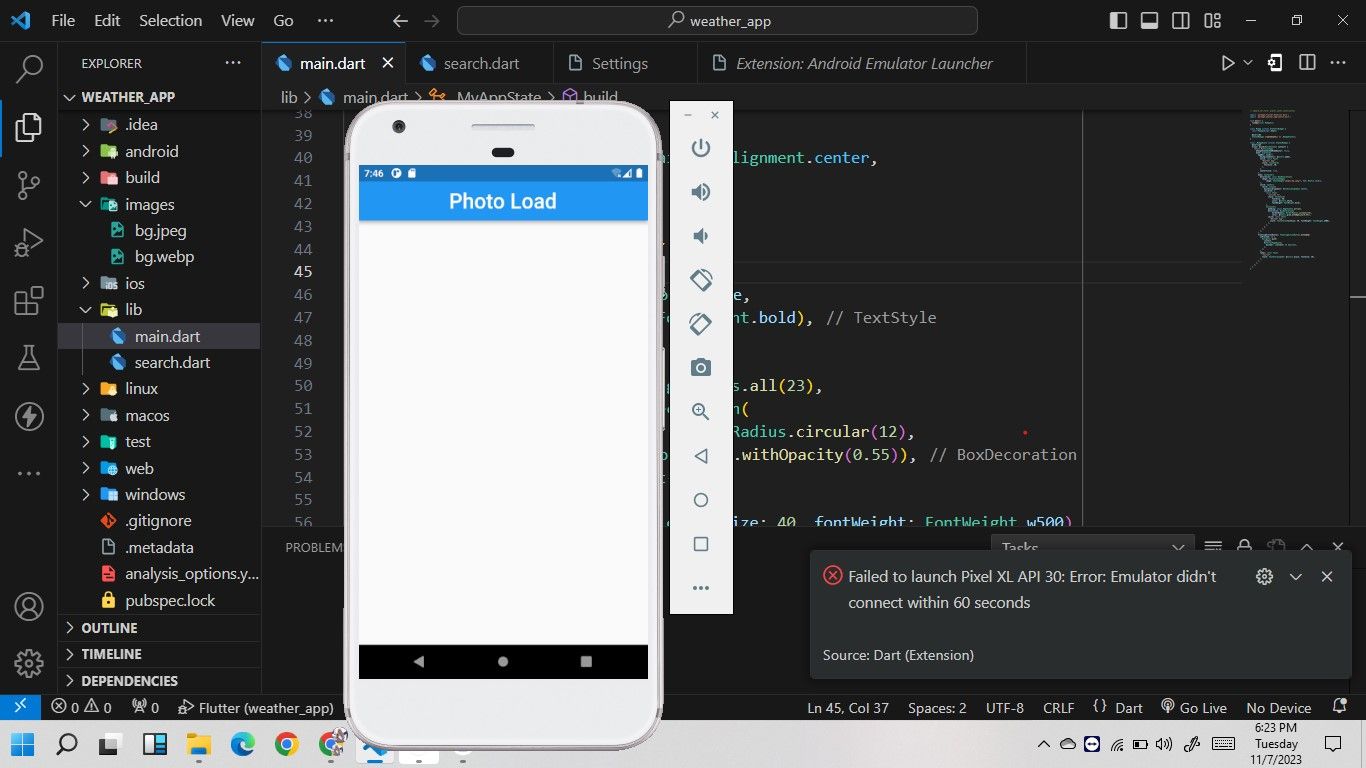Open the Explorer view icon
This screenshot has height=768, width=1366.
29,127
